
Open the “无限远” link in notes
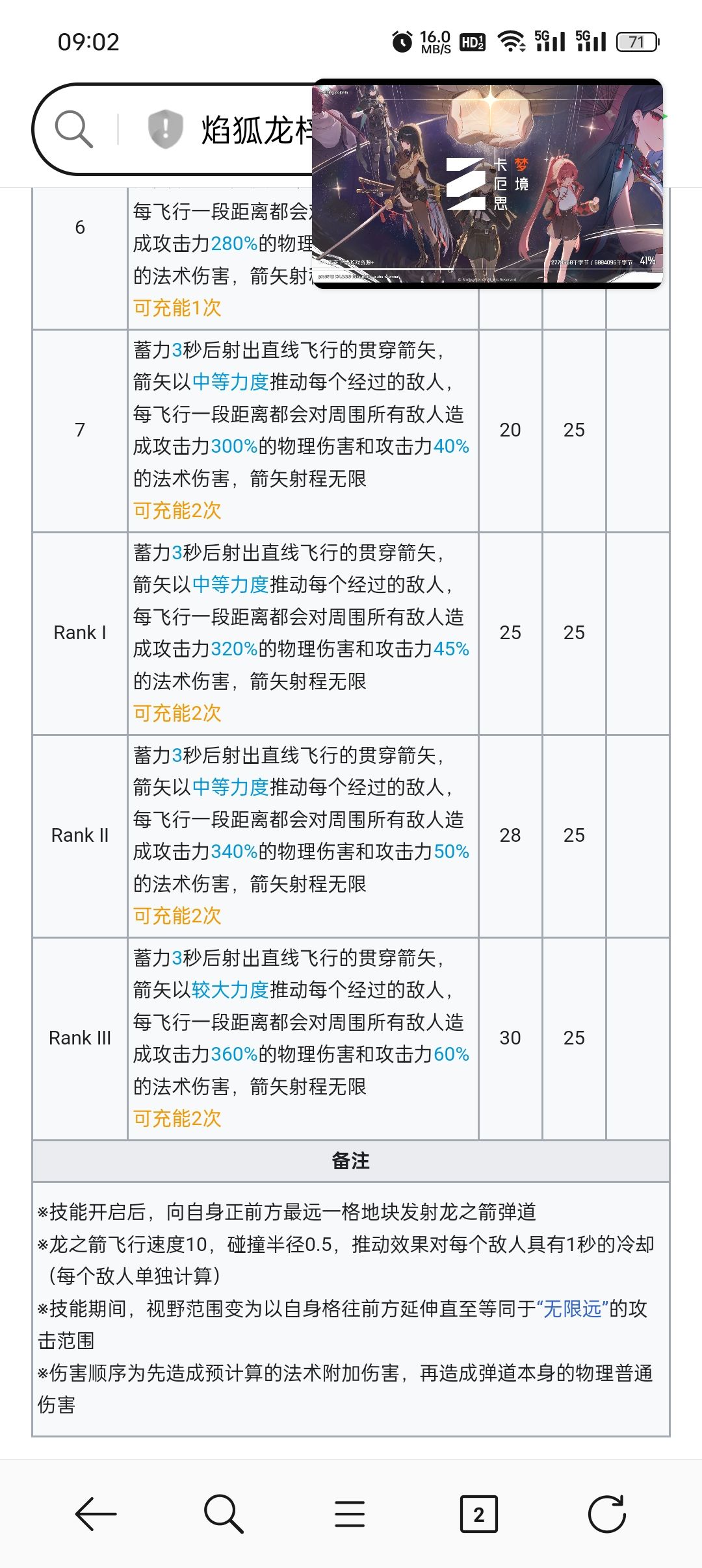click(x=572, y=1308)
